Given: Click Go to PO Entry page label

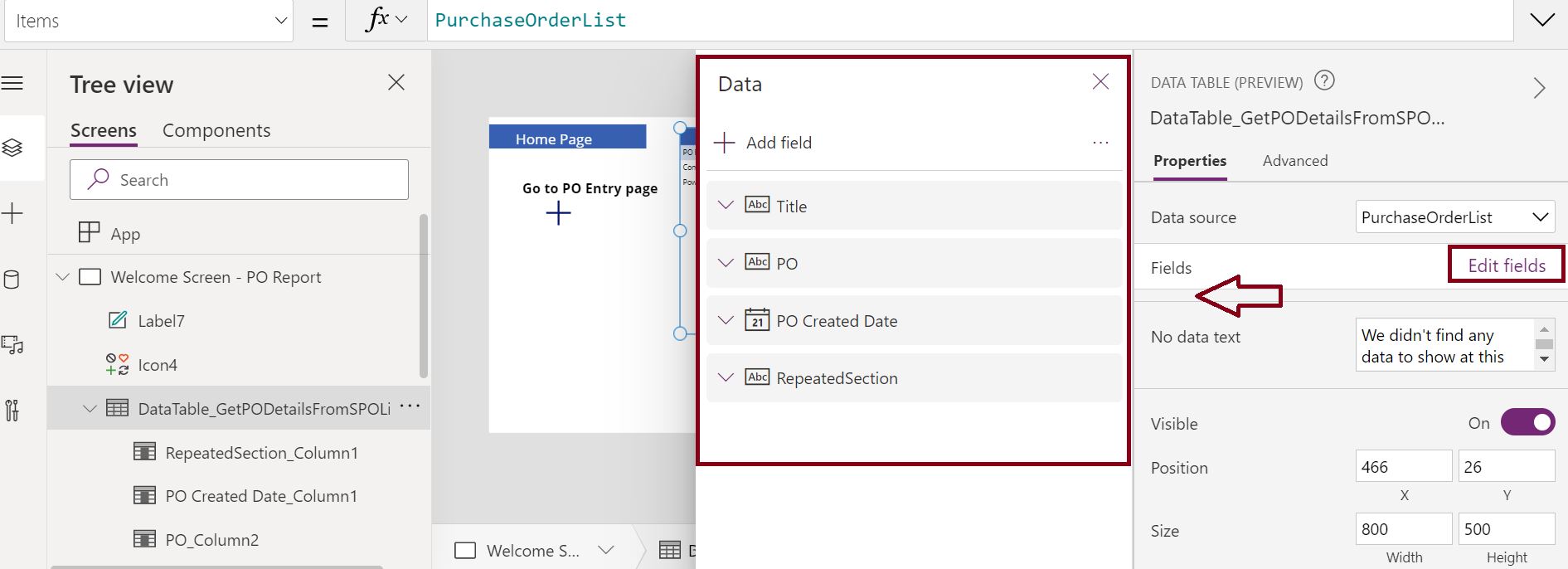Looking at the screenshot, I should [x=590, y=188].
